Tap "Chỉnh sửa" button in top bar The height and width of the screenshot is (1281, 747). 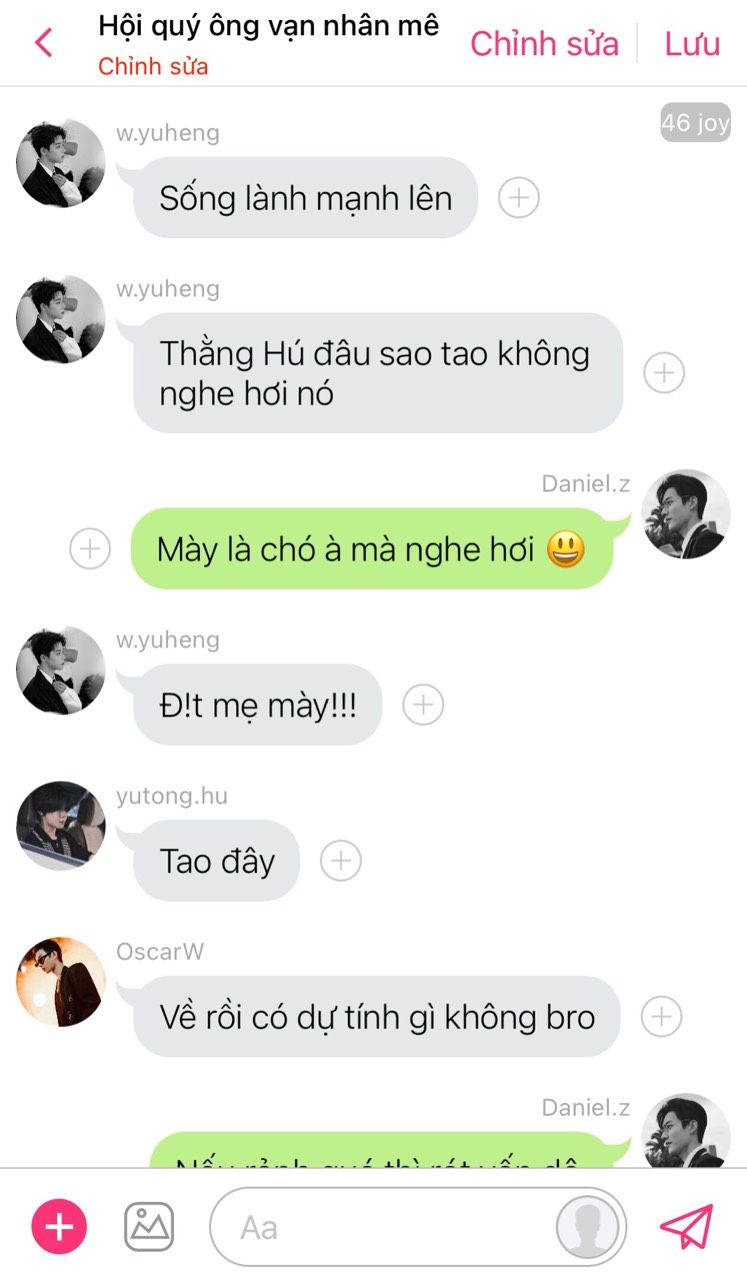pyautogui.click(x=544, y=43)
